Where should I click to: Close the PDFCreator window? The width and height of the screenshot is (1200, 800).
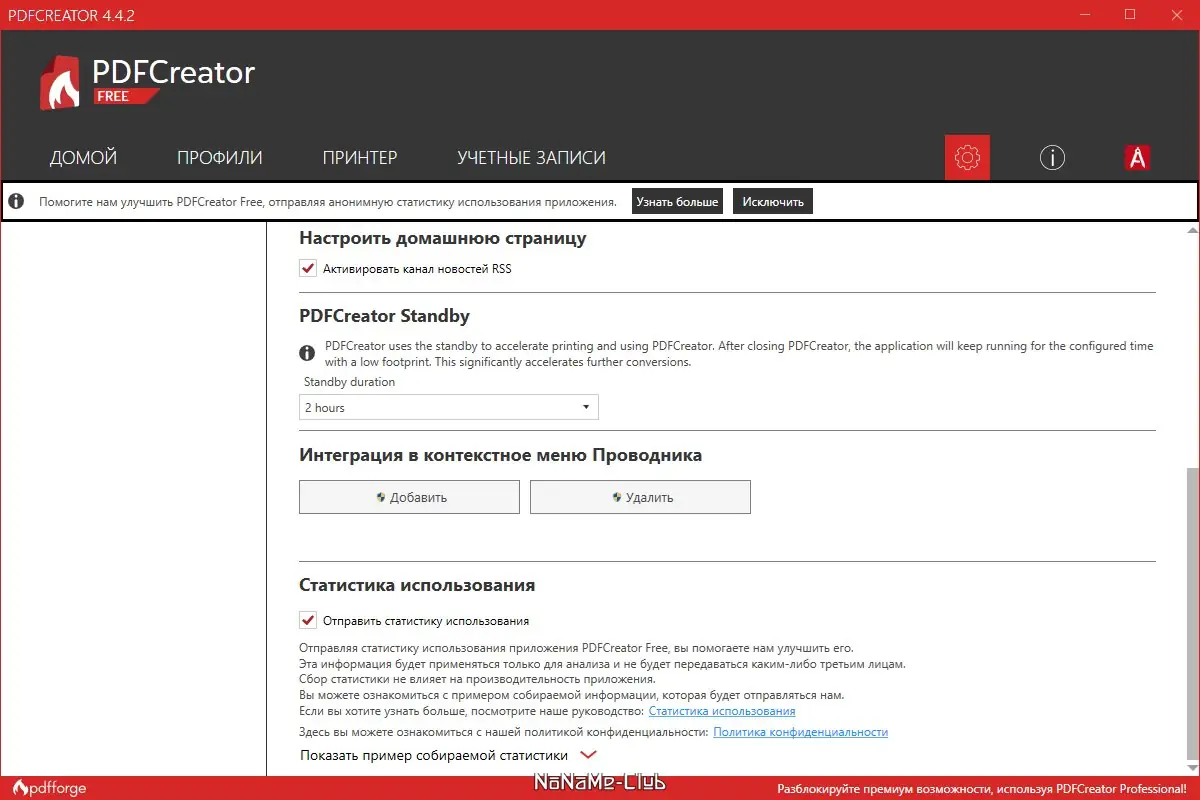(x=1175, y=14)
